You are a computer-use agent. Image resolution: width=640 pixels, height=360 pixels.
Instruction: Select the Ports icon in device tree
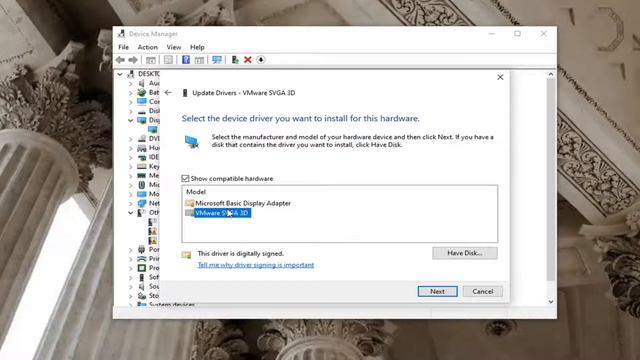(142, 249)
